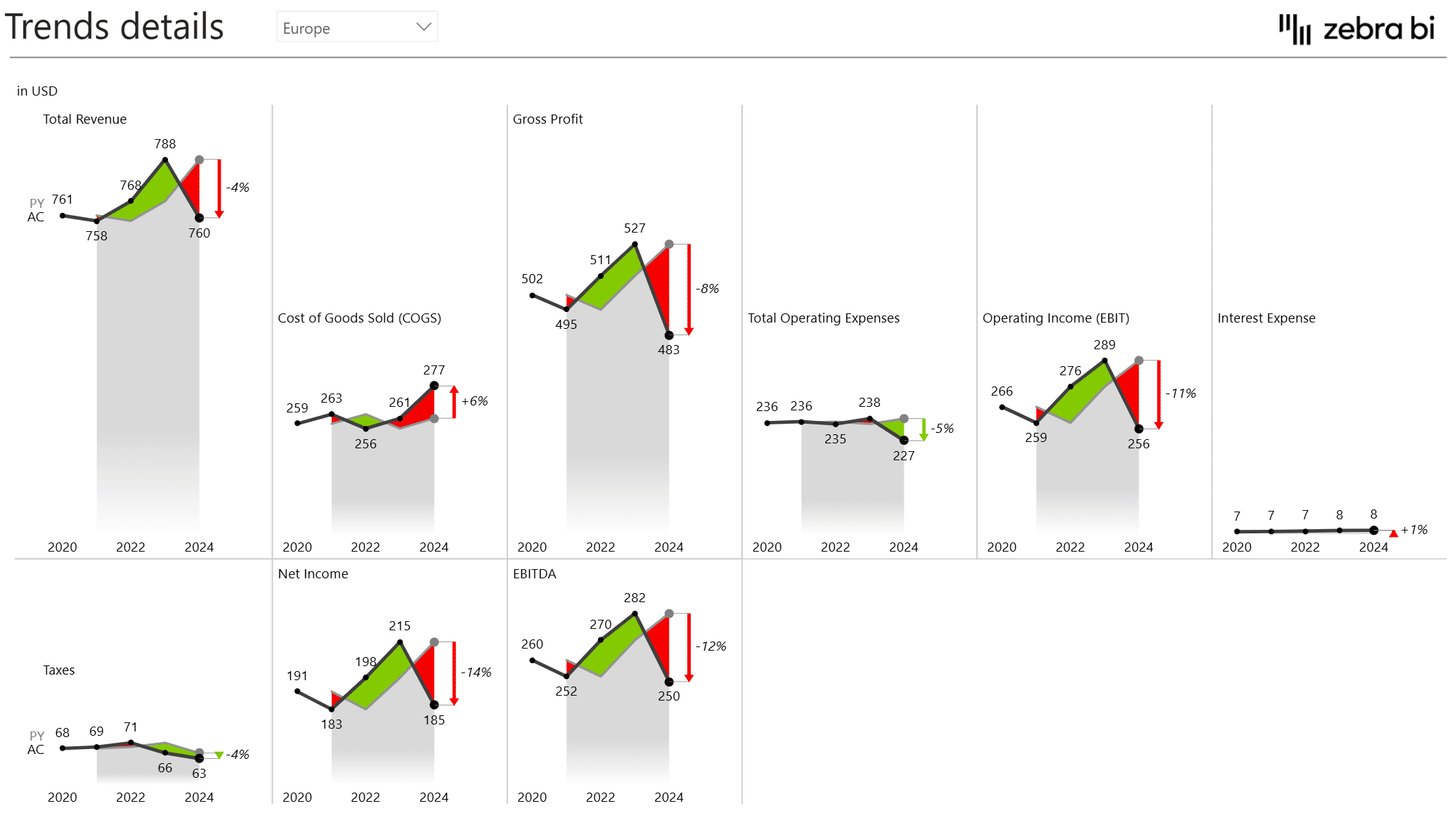This screenshot has height=813, width=1456.
Task: Click the 788 data point on Total Revenue
Action: [x=165, y=161]
